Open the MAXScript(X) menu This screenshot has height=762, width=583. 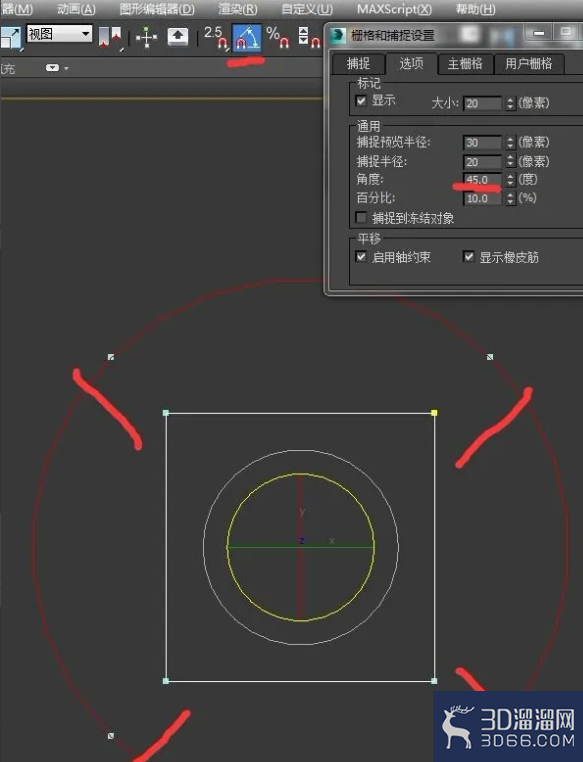394,9
